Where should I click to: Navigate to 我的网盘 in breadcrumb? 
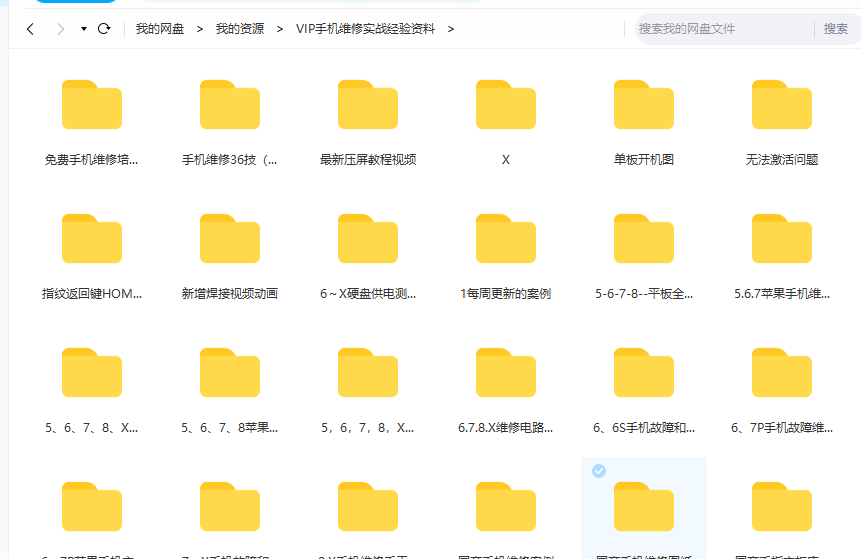[160, 29]
